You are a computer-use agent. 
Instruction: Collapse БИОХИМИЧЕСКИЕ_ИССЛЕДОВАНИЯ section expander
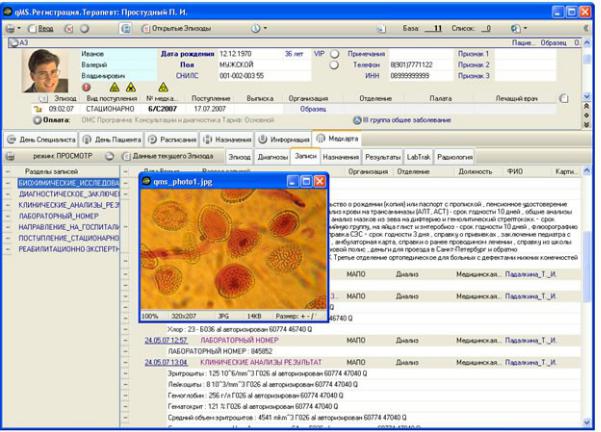point(8,183)
